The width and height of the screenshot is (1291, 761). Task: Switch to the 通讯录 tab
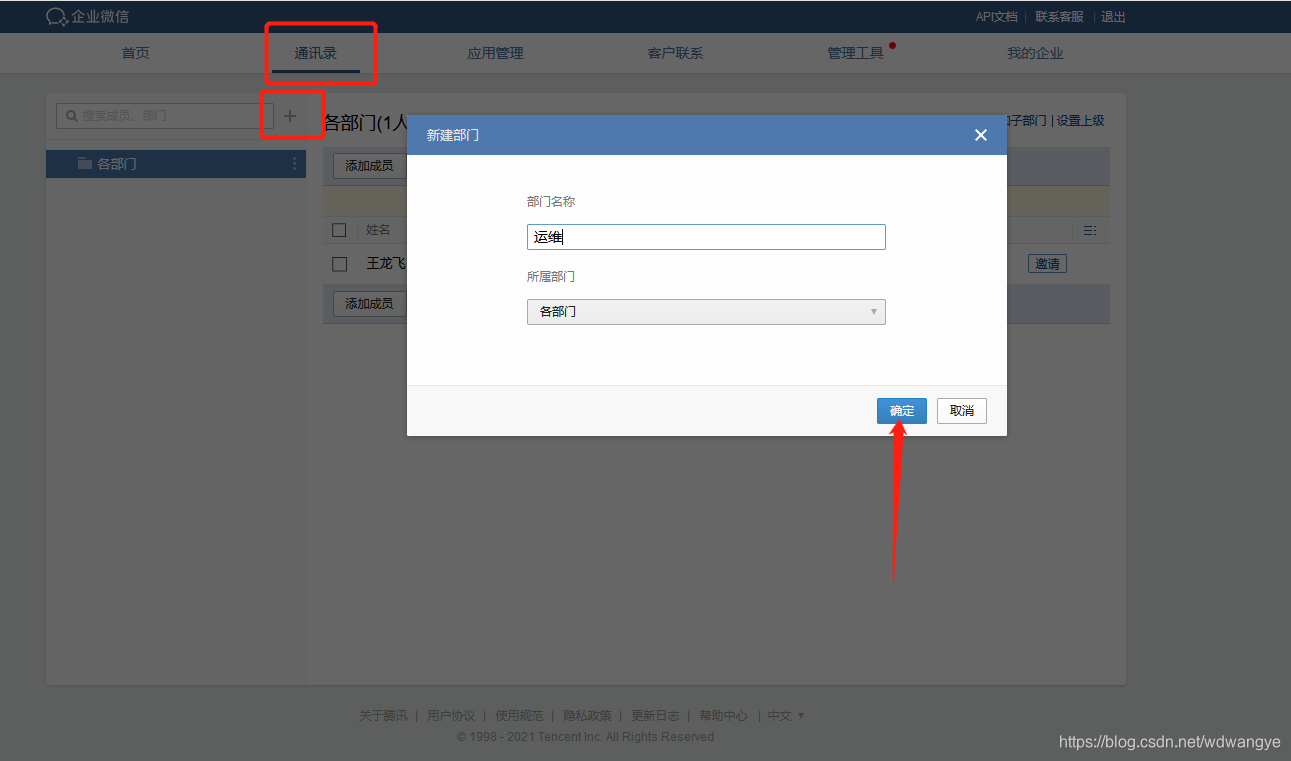[x=315, y=53]
